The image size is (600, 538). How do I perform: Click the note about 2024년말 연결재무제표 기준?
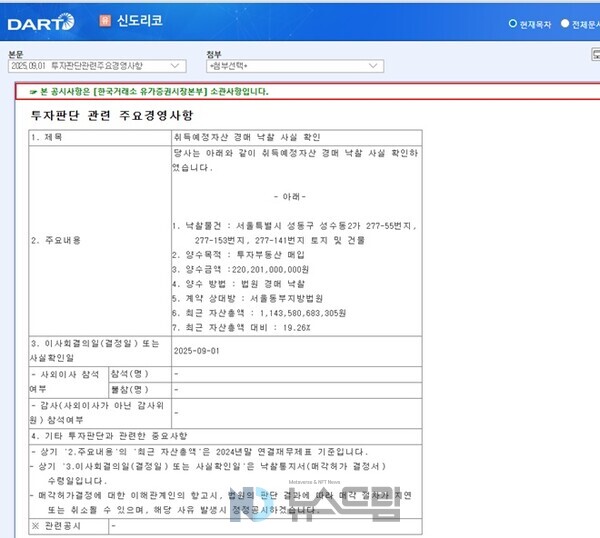199,452
